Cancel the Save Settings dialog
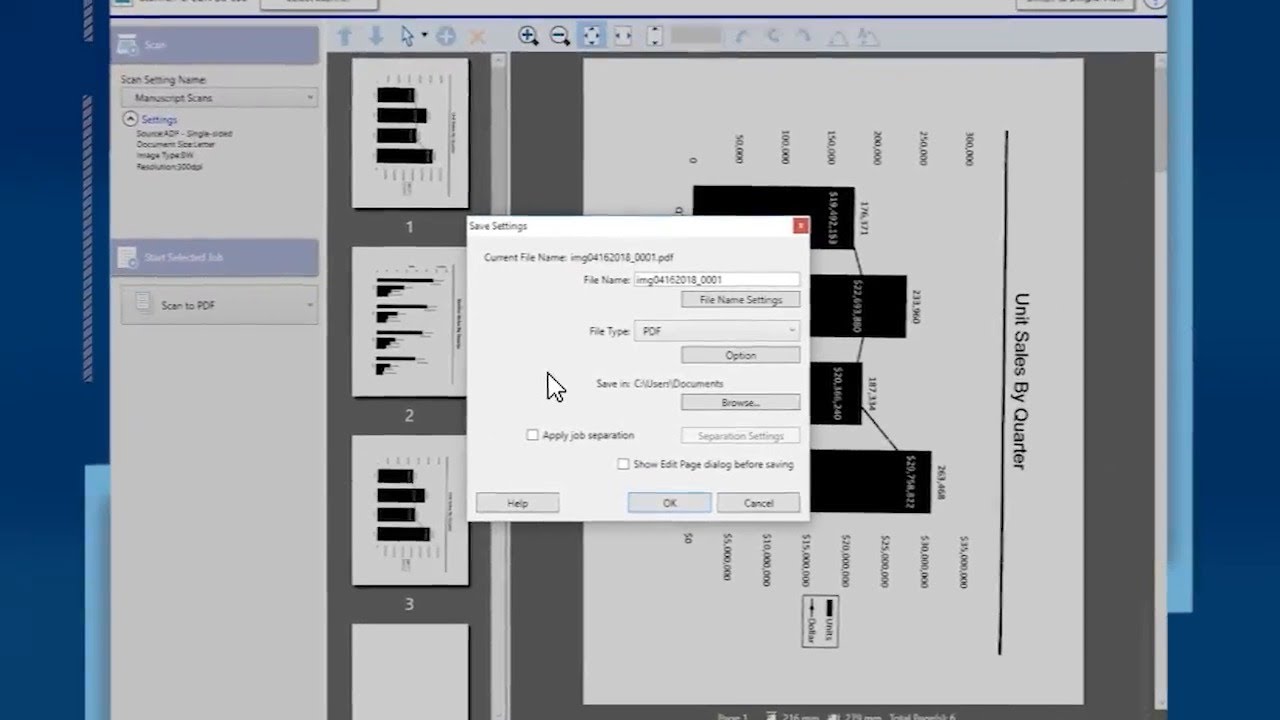Viewport: 1280px width, 720px height. 759,503
